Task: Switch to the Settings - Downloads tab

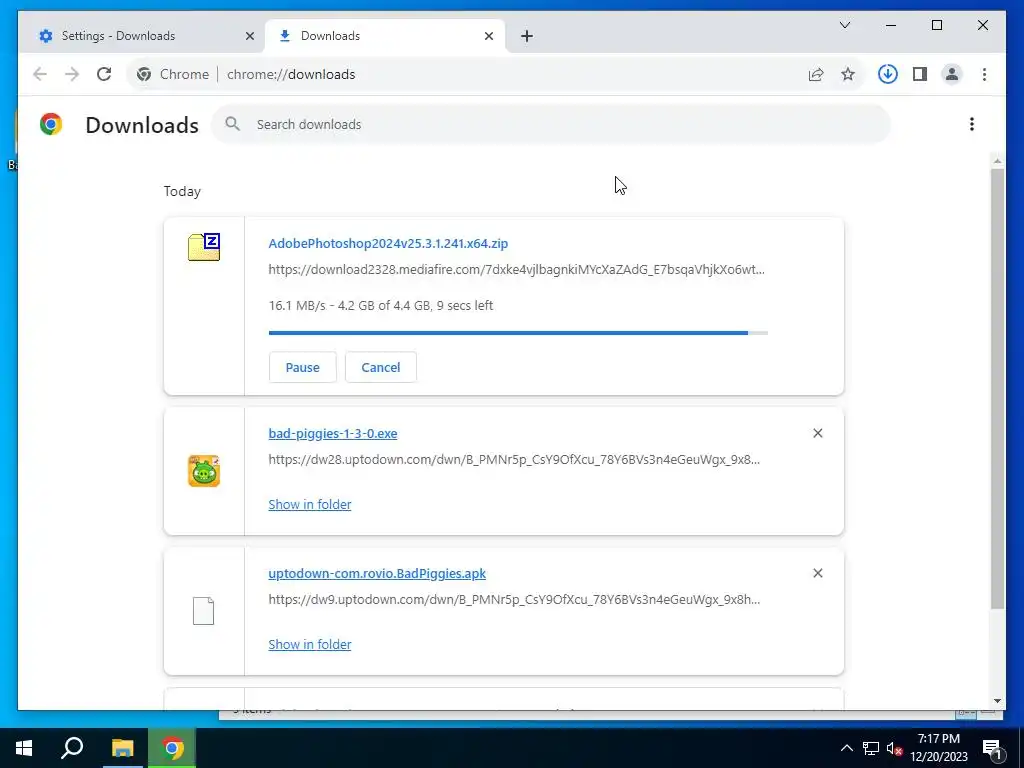Action: (x=144, y=36)
